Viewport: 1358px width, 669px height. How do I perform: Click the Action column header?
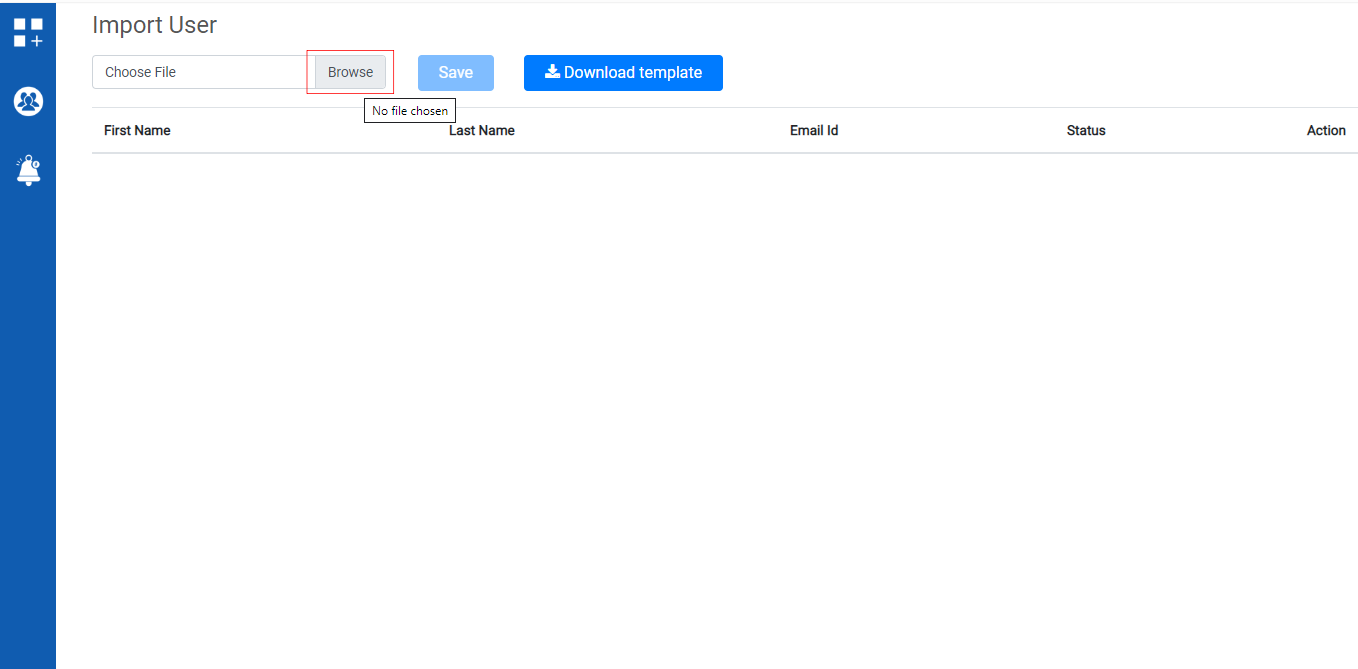(x=1326, y=131)
